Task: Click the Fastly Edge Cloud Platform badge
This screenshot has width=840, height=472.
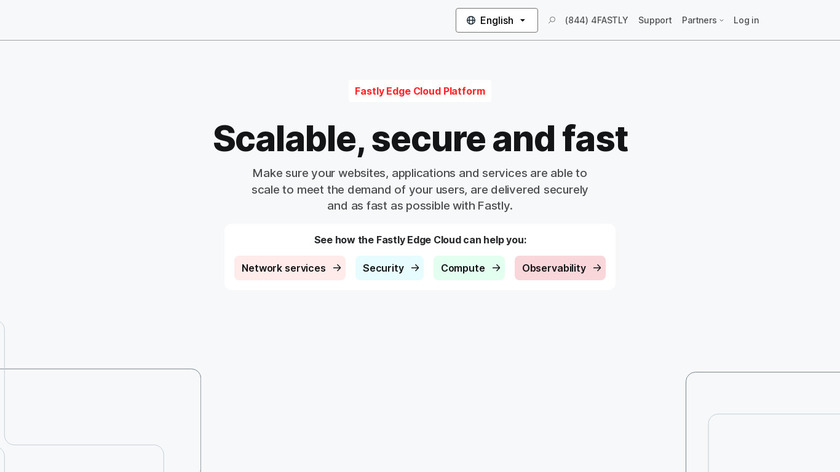Action: [x=420, y=91]
